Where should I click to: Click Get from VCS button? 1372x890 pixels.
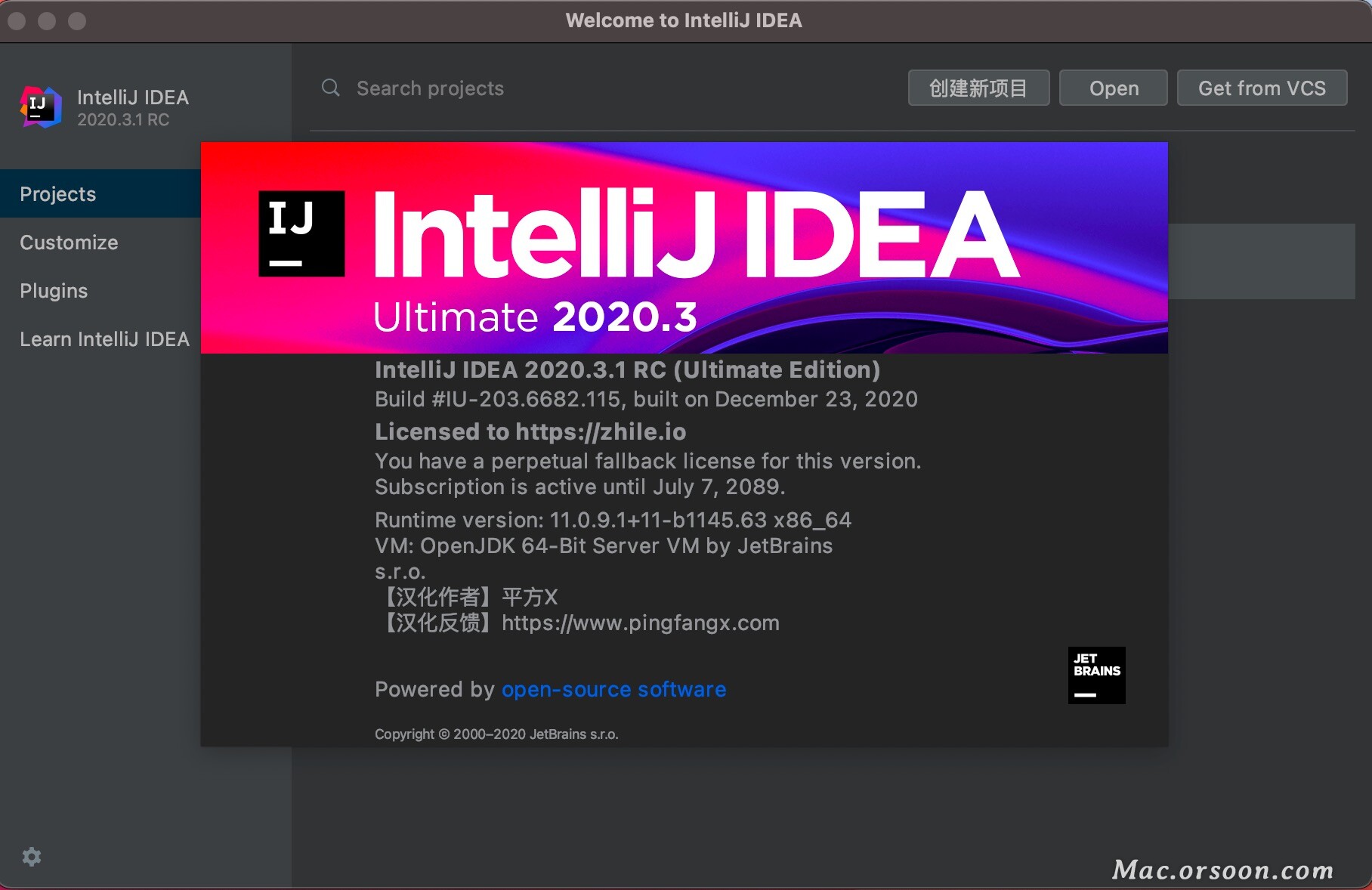point(1262,88)
